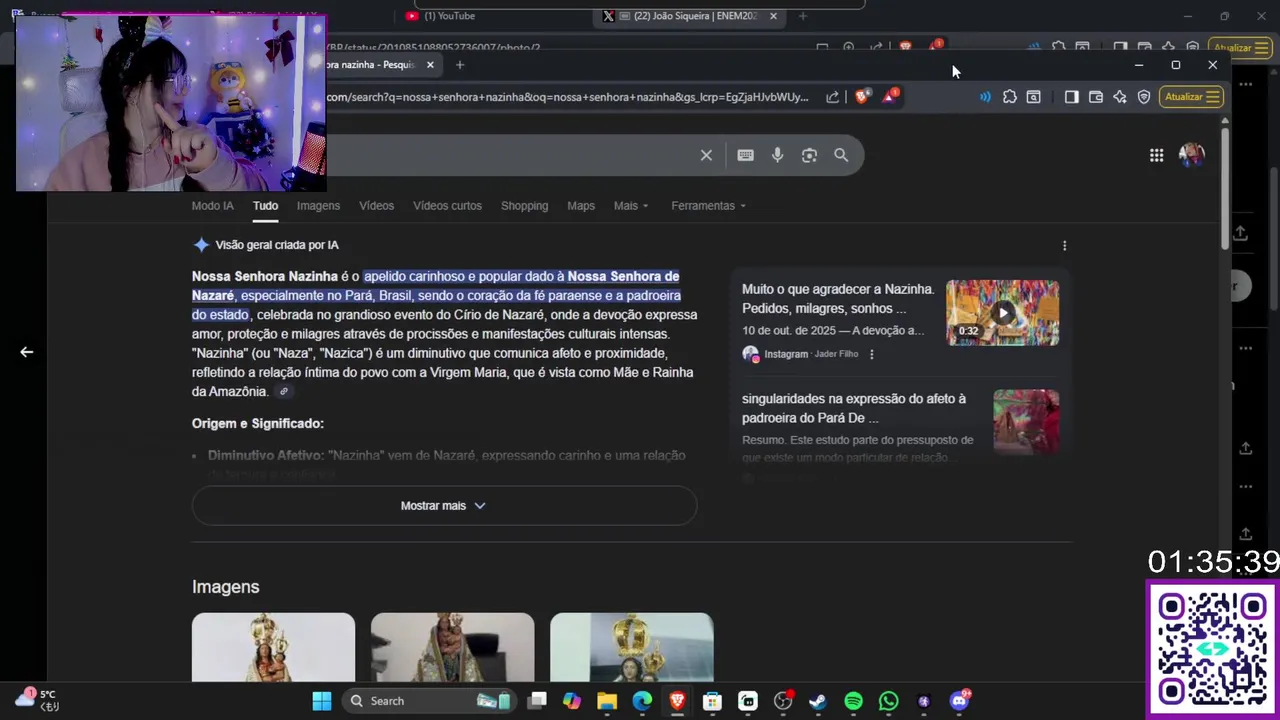Viewport: 1280px width, 720px height.
Task: Open WhatsApp from the taskbar
Action: [888, 701]
